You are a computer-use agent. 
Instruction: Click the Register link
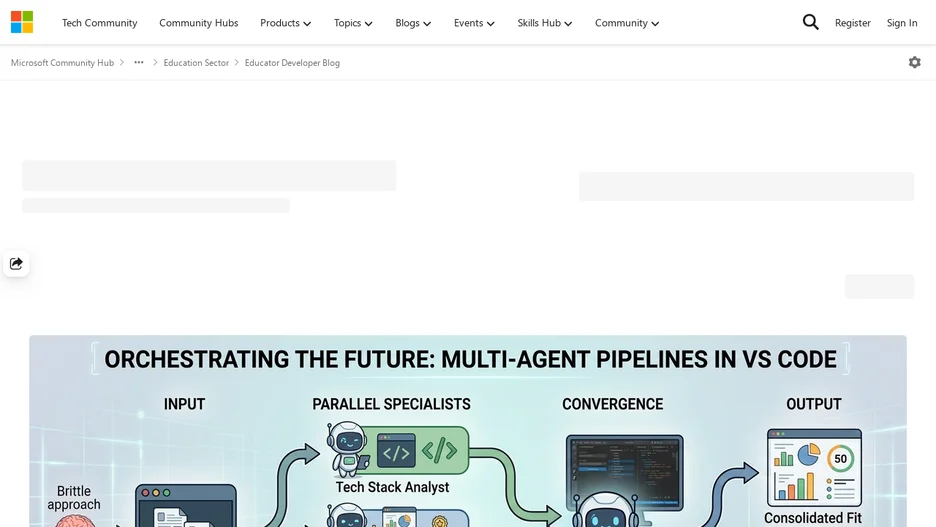[x=852, y=23]
